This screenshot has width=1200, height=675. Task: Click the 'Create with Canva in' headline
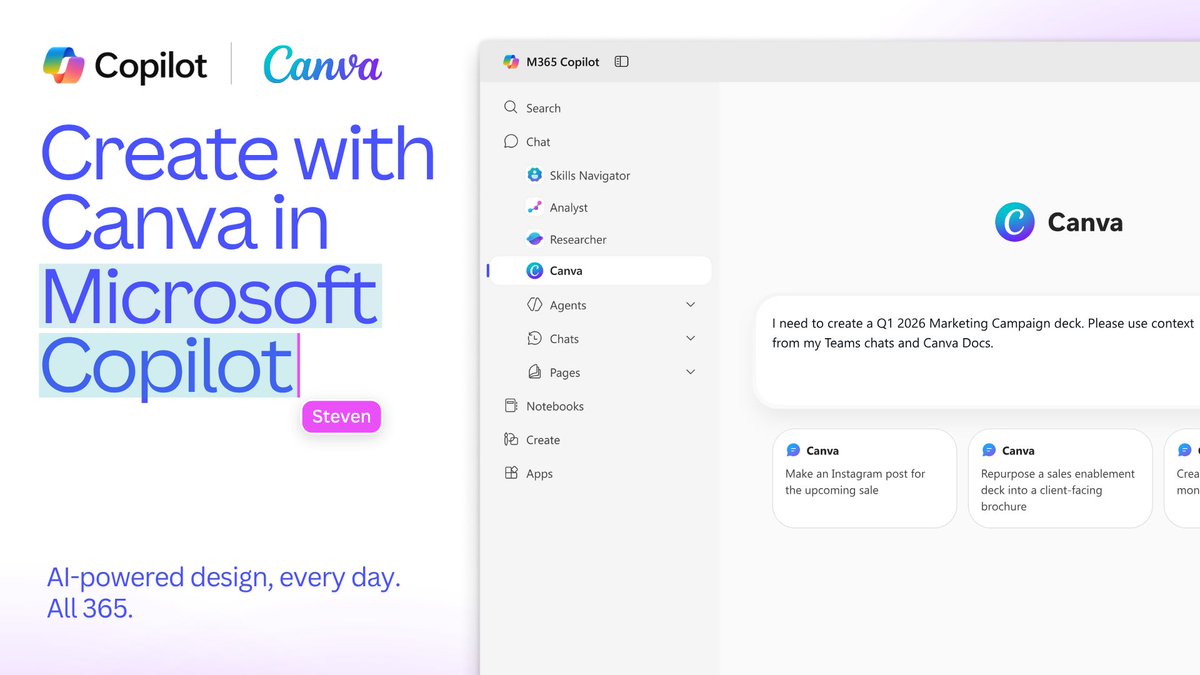pyautogui.click(x=238, y=189)
